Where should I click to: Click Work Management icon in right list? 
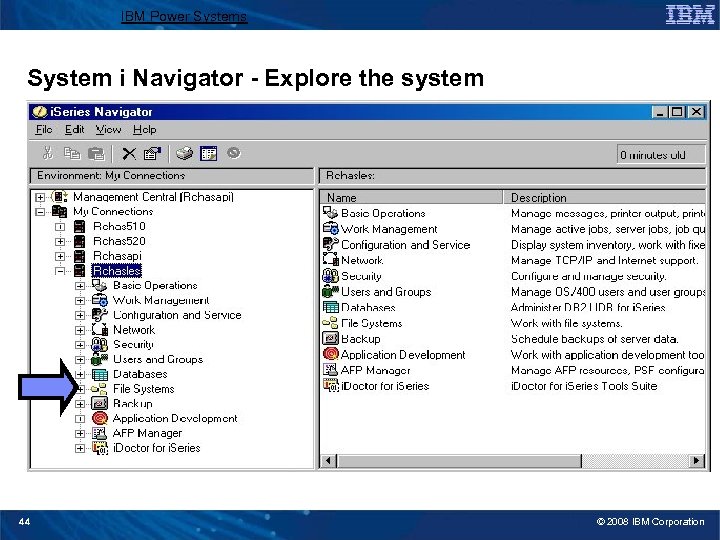coord(330,228)
